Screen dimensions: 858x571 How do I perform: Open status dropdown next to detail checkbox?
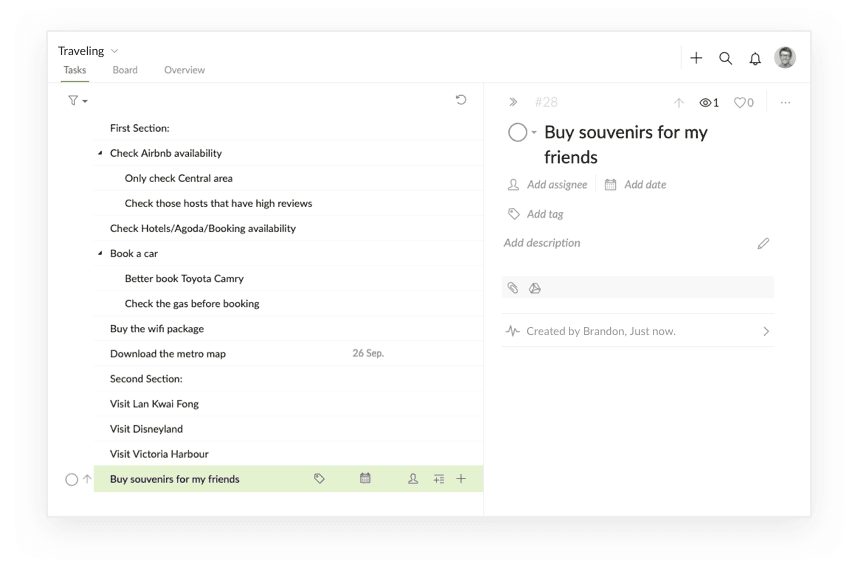(534, 132)
